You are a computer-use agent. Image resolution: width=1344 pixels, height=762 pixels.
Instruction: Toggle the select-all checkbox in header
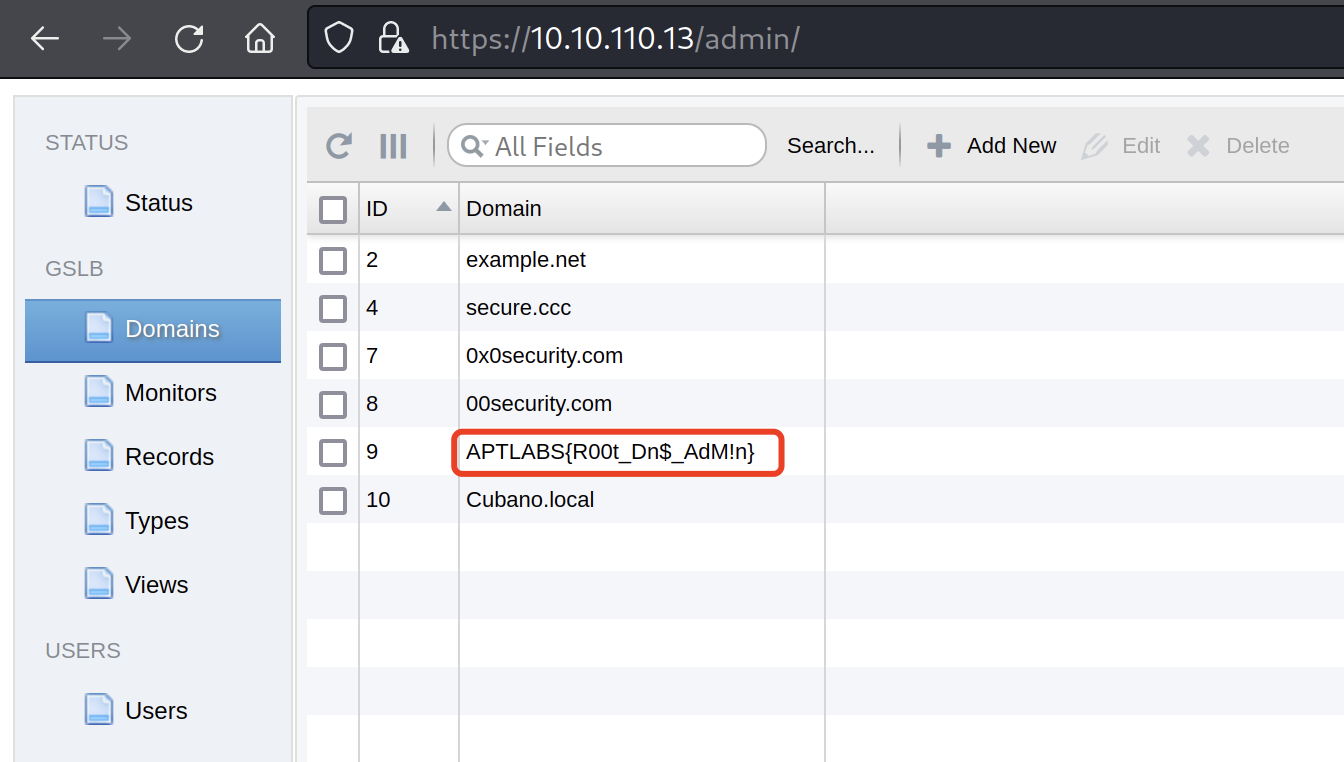click(x=333, y=210)
